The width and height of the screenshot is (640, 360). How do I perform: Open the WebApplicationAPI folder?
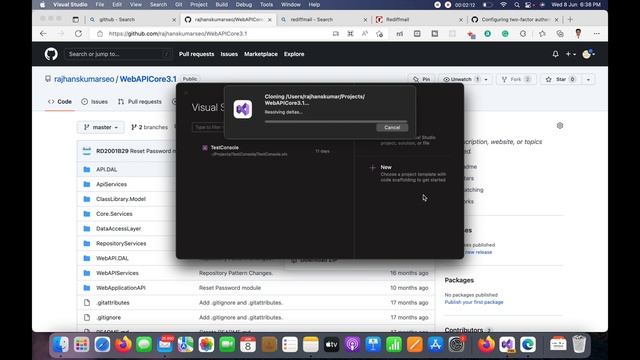pos(121,288)
